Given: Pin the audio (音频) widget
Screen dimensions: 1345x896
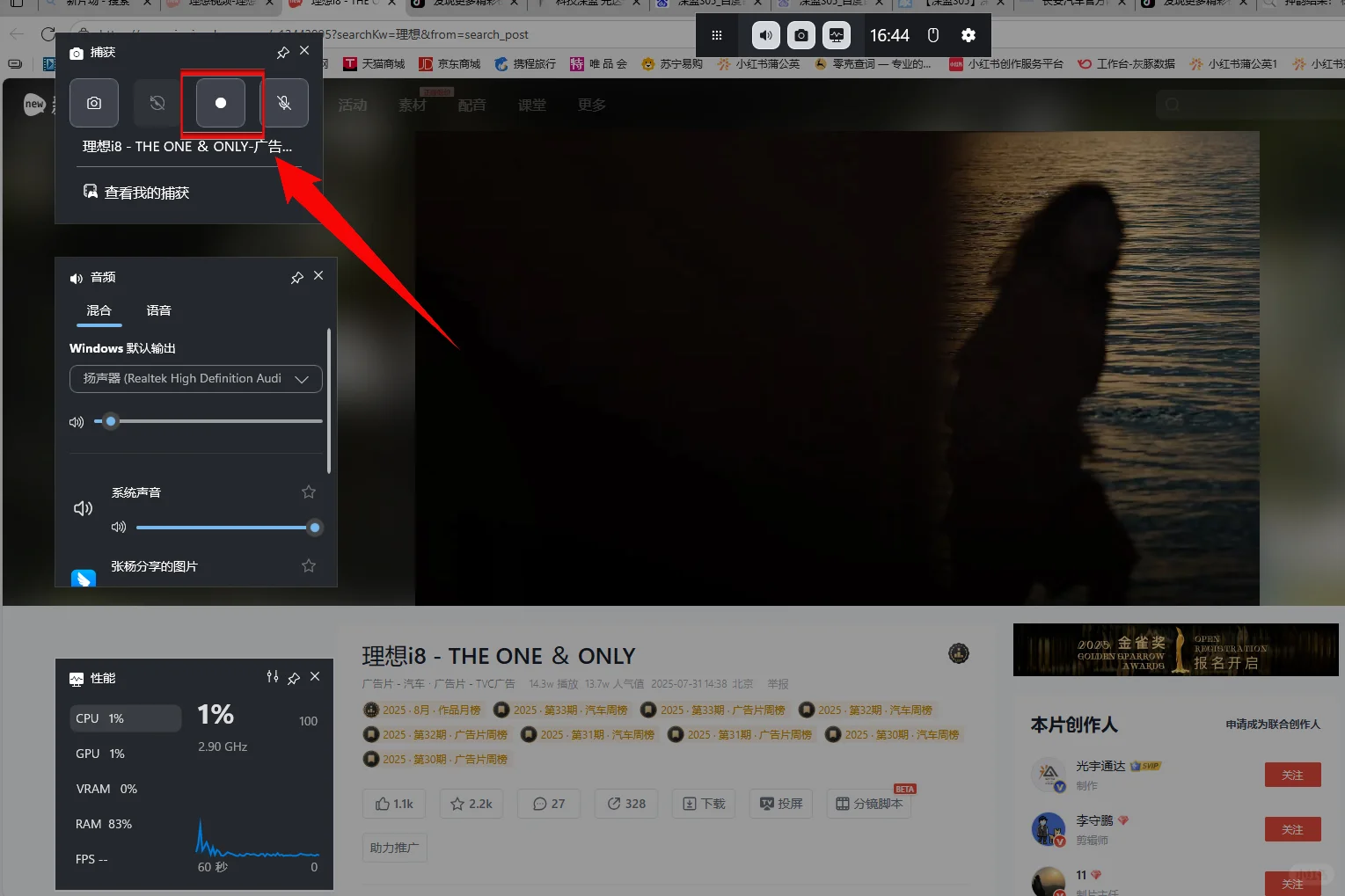Looking at the screenshot, I should tap(297, 278).
